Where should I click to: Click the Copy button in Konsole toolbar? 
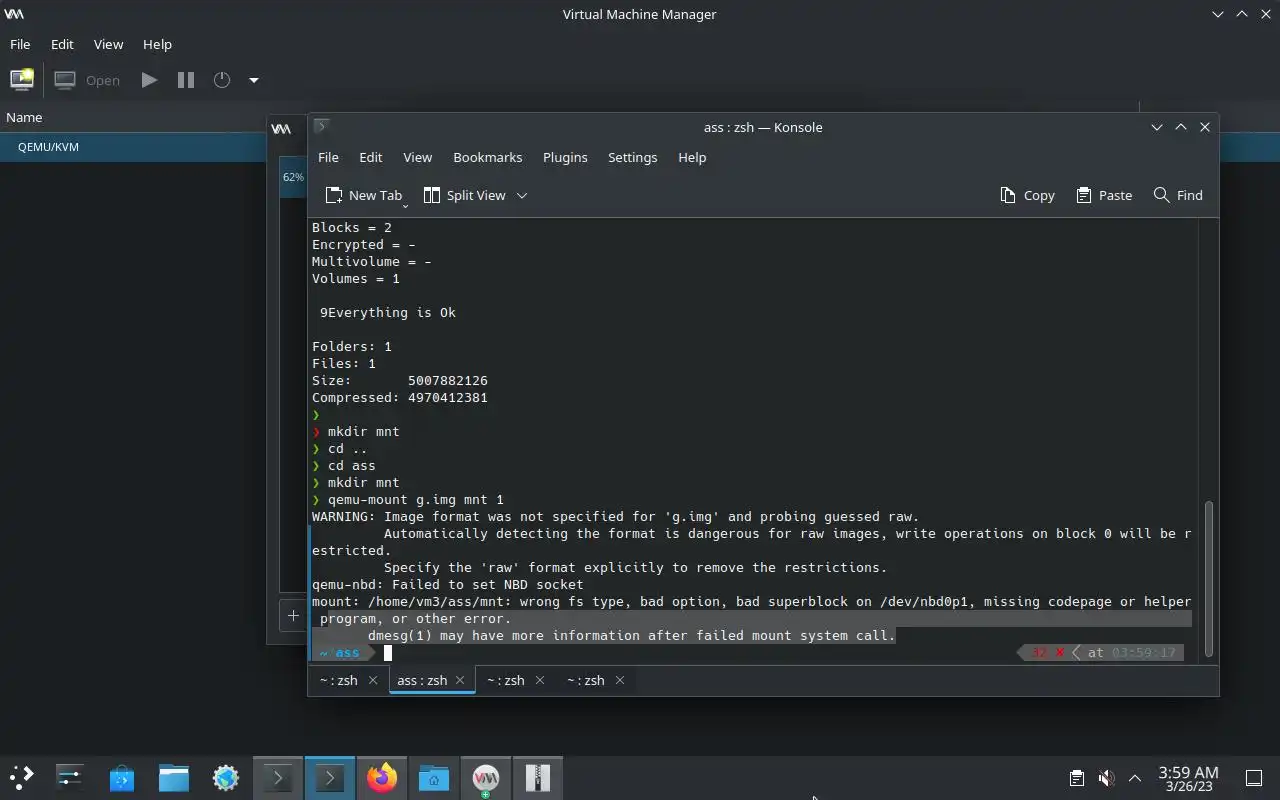point(1027,195)
